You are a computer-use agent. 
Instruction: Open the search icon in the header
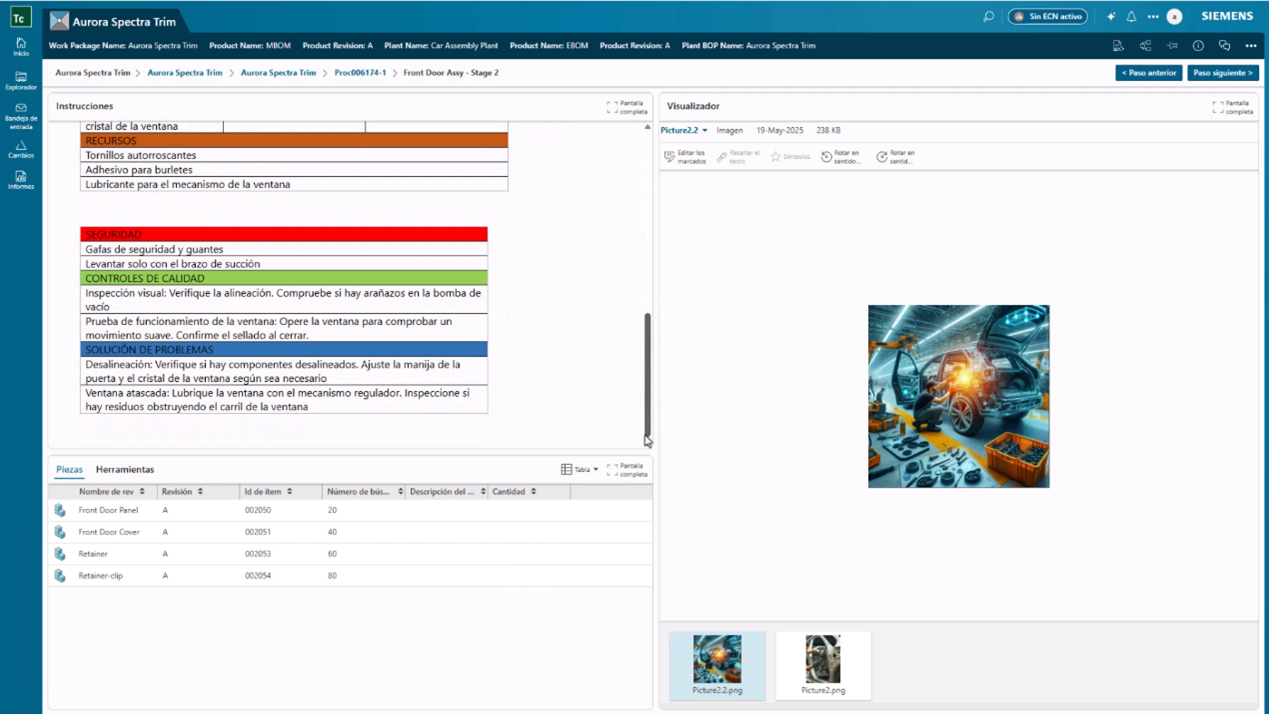(989, 16)
